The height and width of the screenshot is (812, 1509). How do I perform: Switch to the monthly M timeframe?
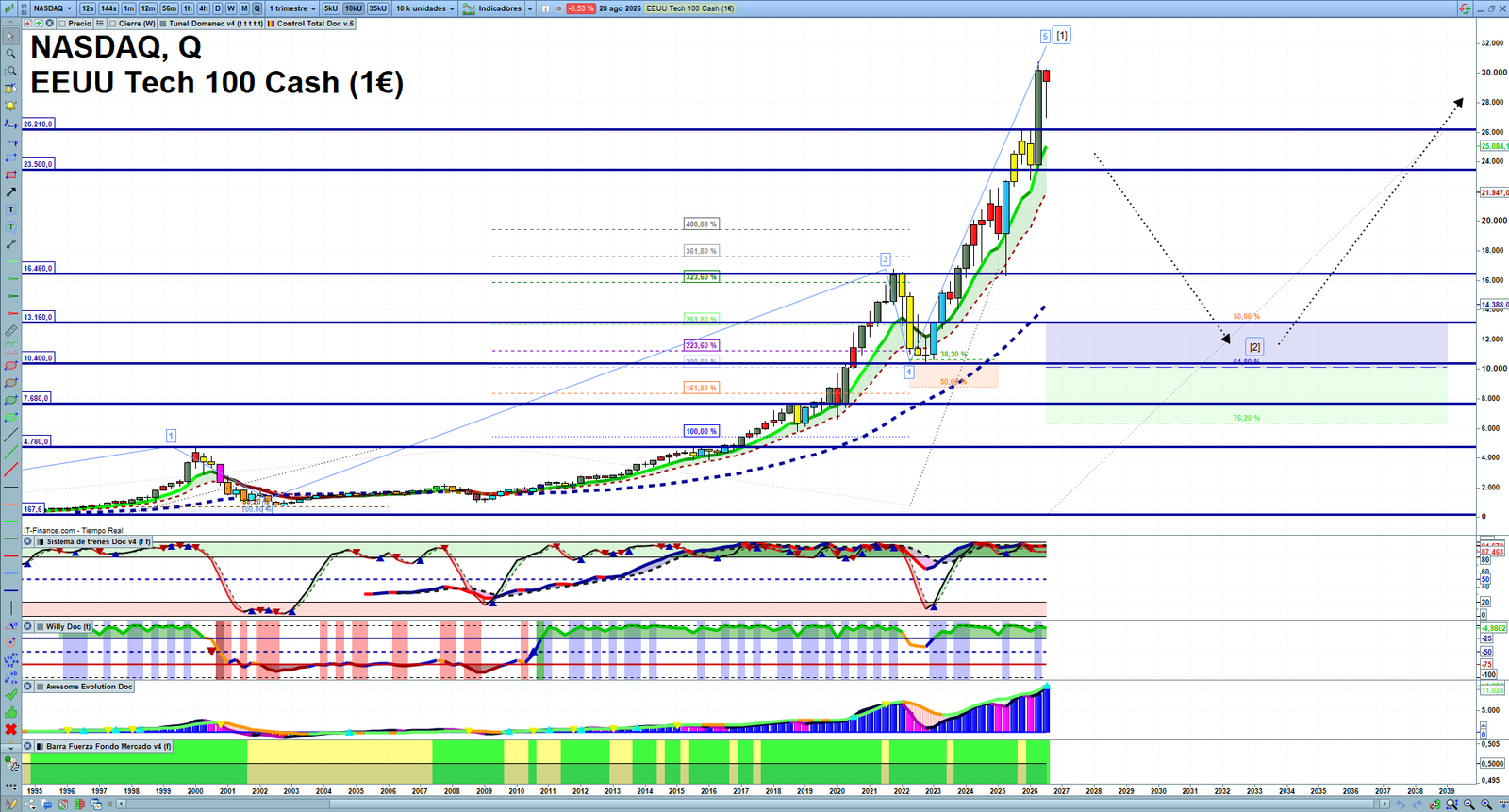(x=244, y=8)
